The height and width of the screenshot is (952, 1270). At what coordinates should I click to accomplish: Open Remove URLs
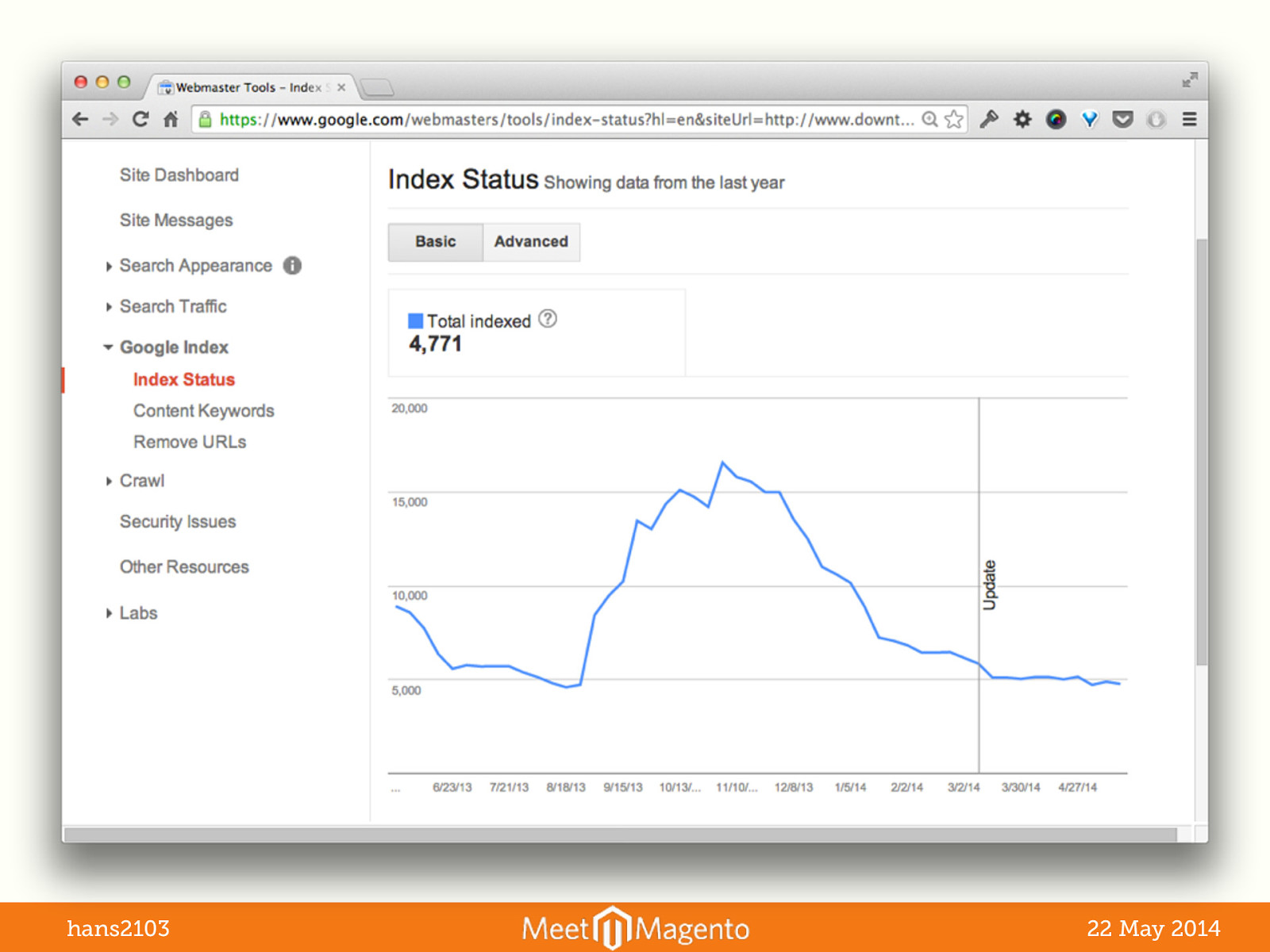tap(190, 442)
